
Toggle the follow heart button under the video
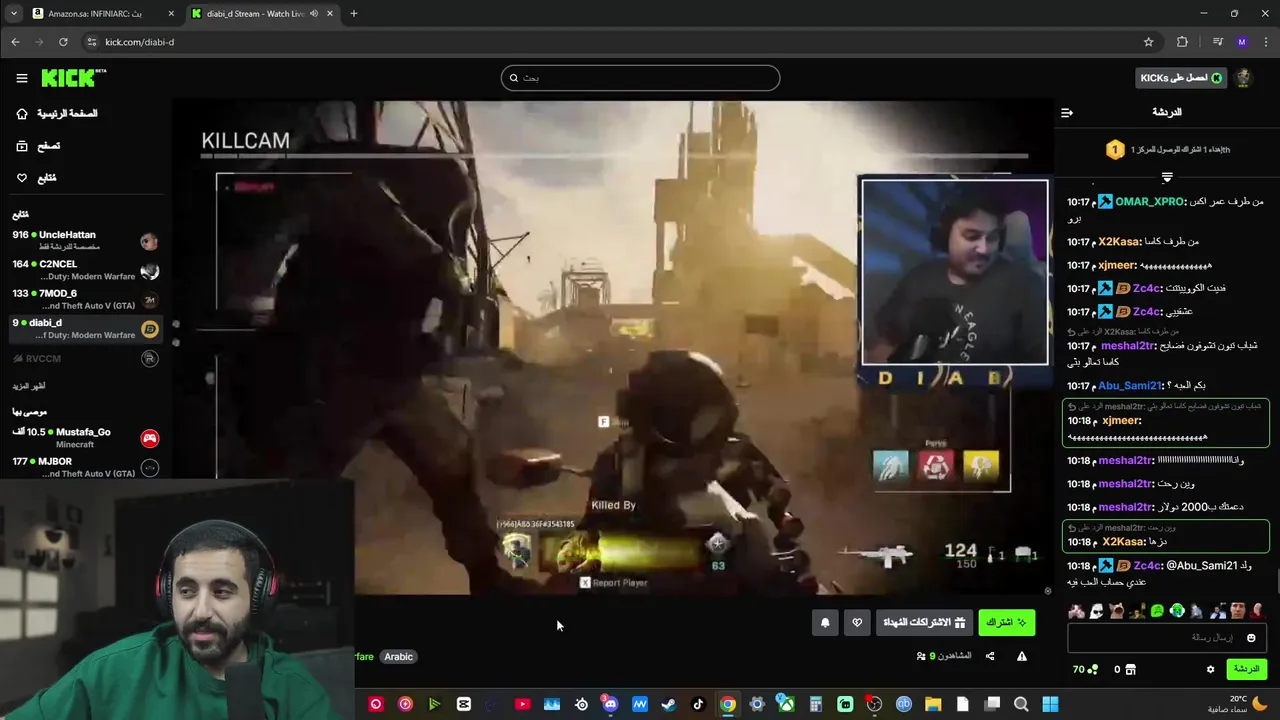[x=857, y=622]
